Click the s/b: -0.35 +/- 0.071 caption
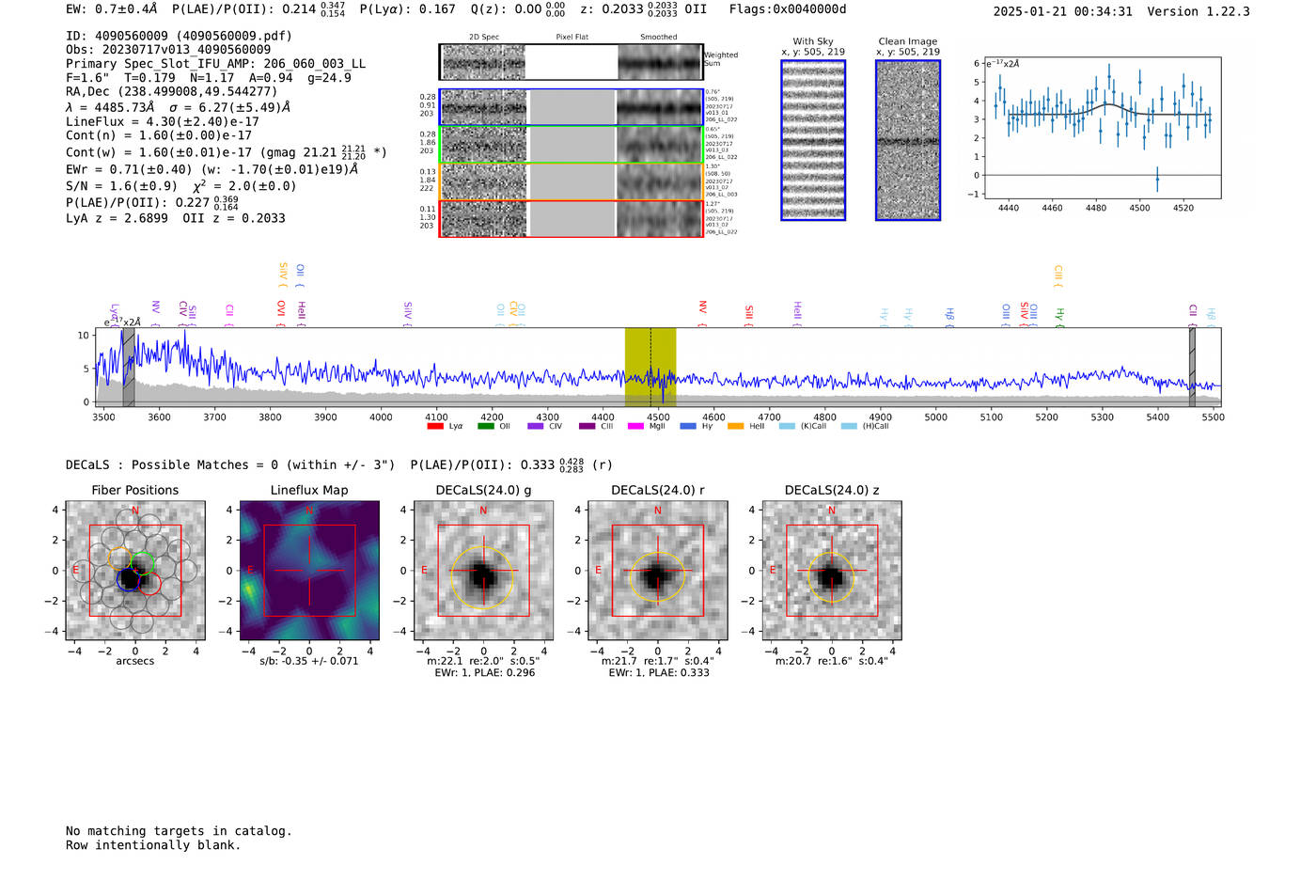 [x=309, y=661]
